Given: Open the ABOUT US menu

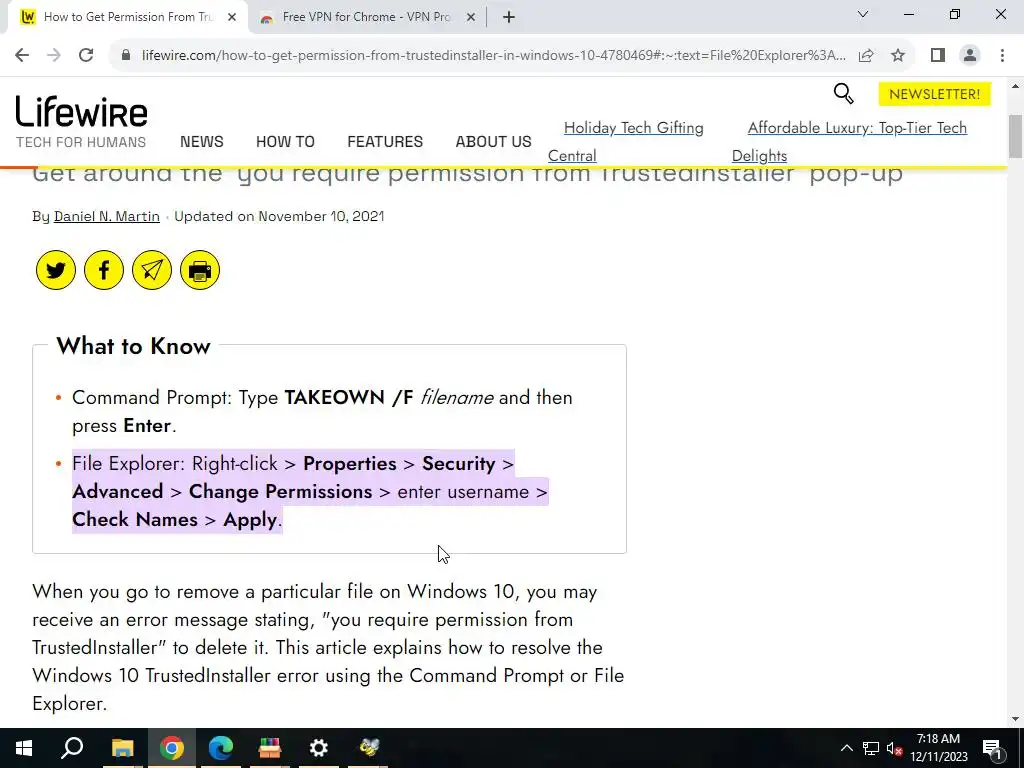Looking at the screenshot, I should 494,142.
